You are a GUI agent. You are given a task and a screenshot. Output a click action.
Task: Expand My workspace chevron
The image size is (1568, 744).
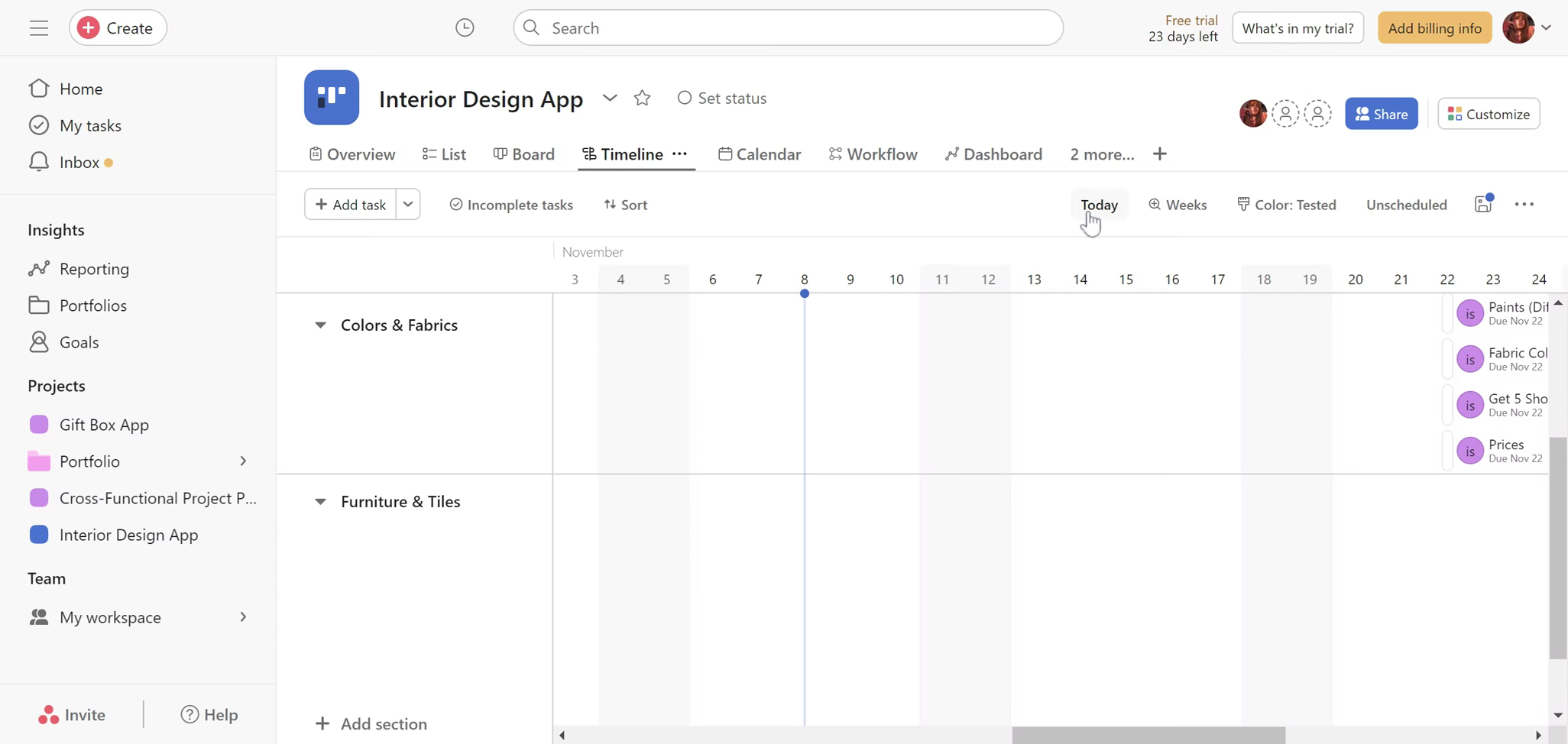point(243,617)
